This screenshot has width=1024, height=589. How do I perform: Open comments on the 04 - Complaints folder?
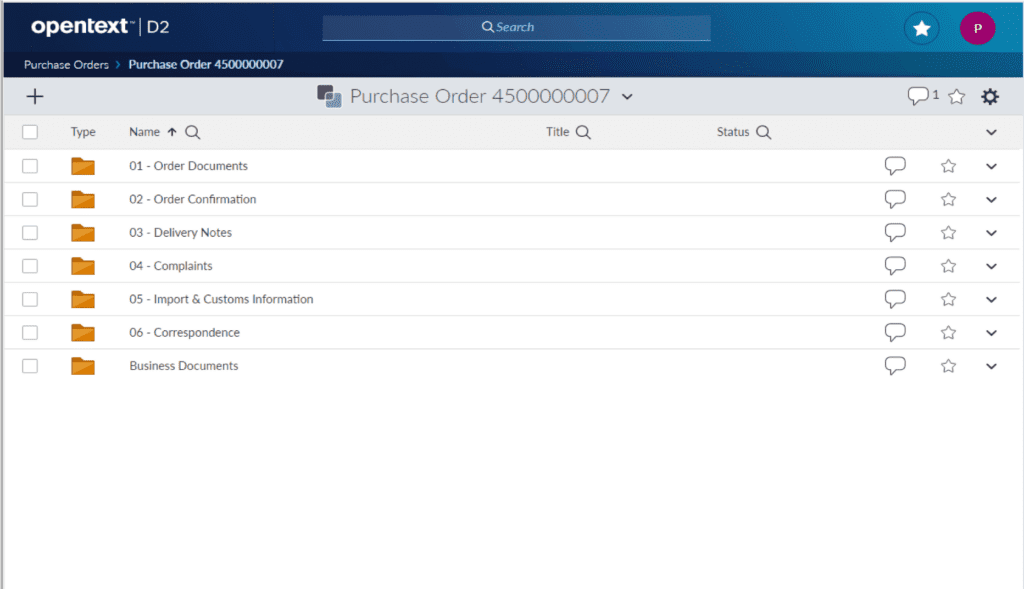click(895, 265)
